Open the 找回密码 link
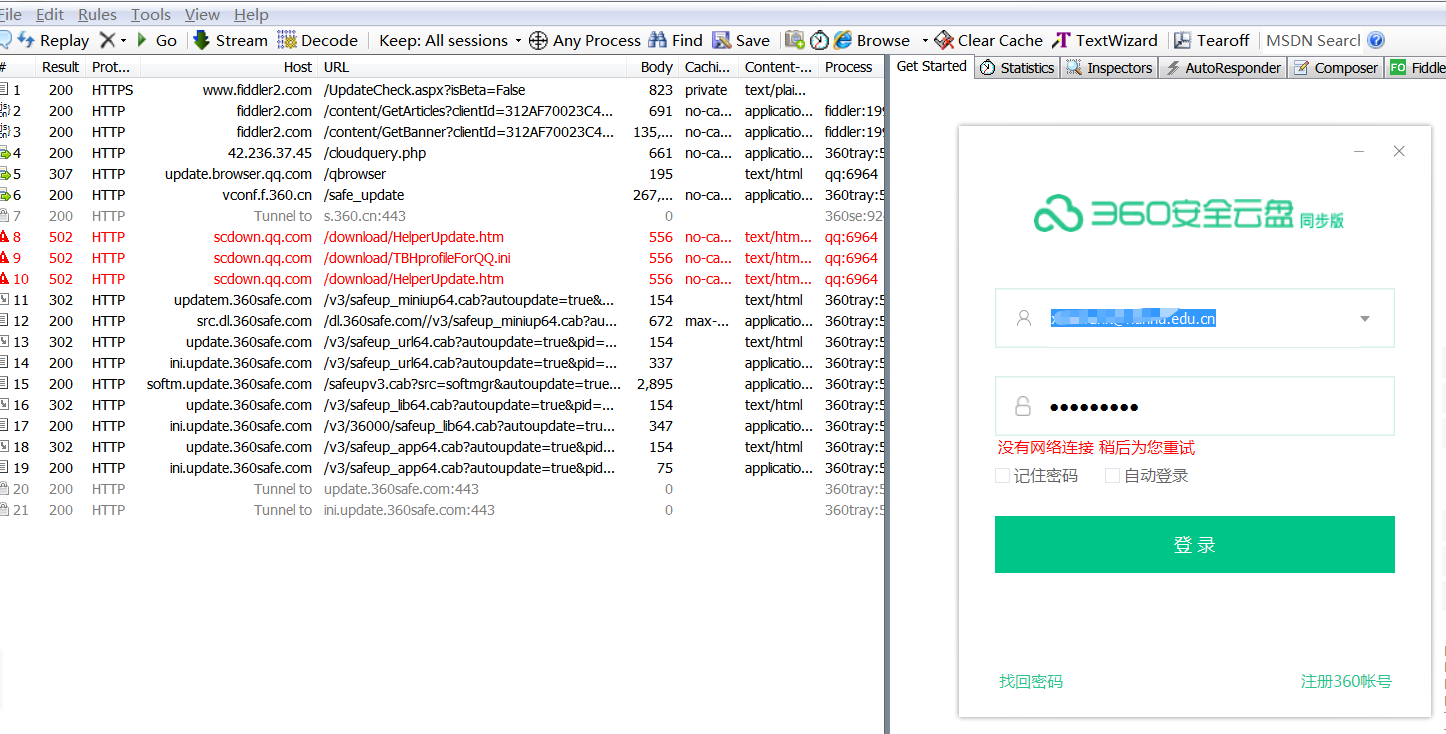 (1031, 681)
